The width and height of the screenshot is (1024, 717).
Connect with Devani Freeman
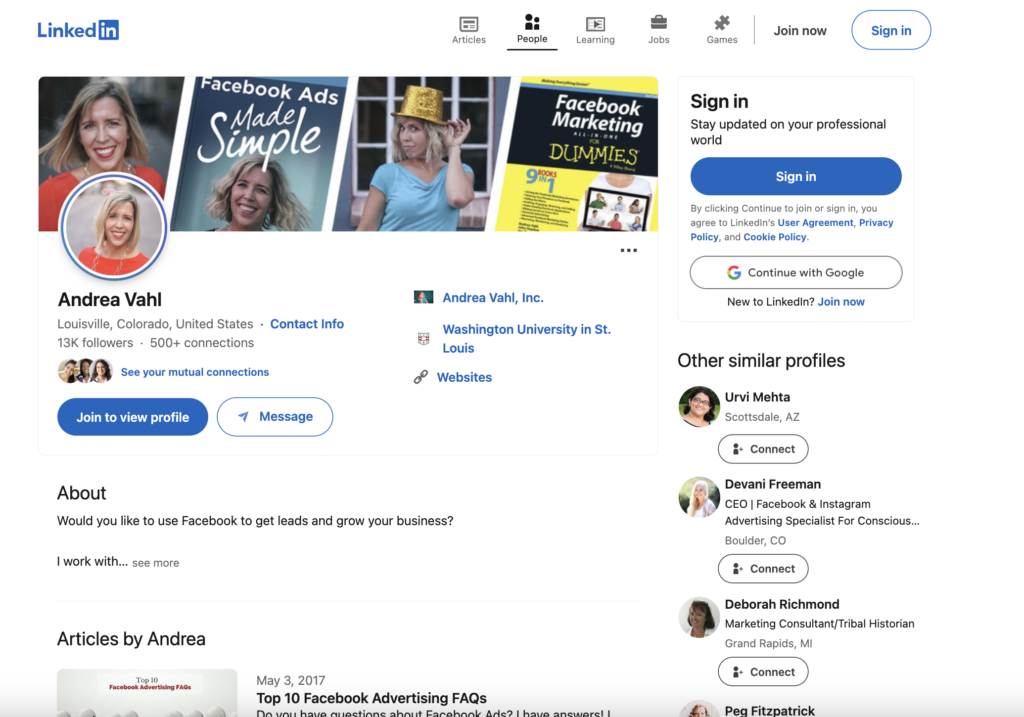coord(763,569)
